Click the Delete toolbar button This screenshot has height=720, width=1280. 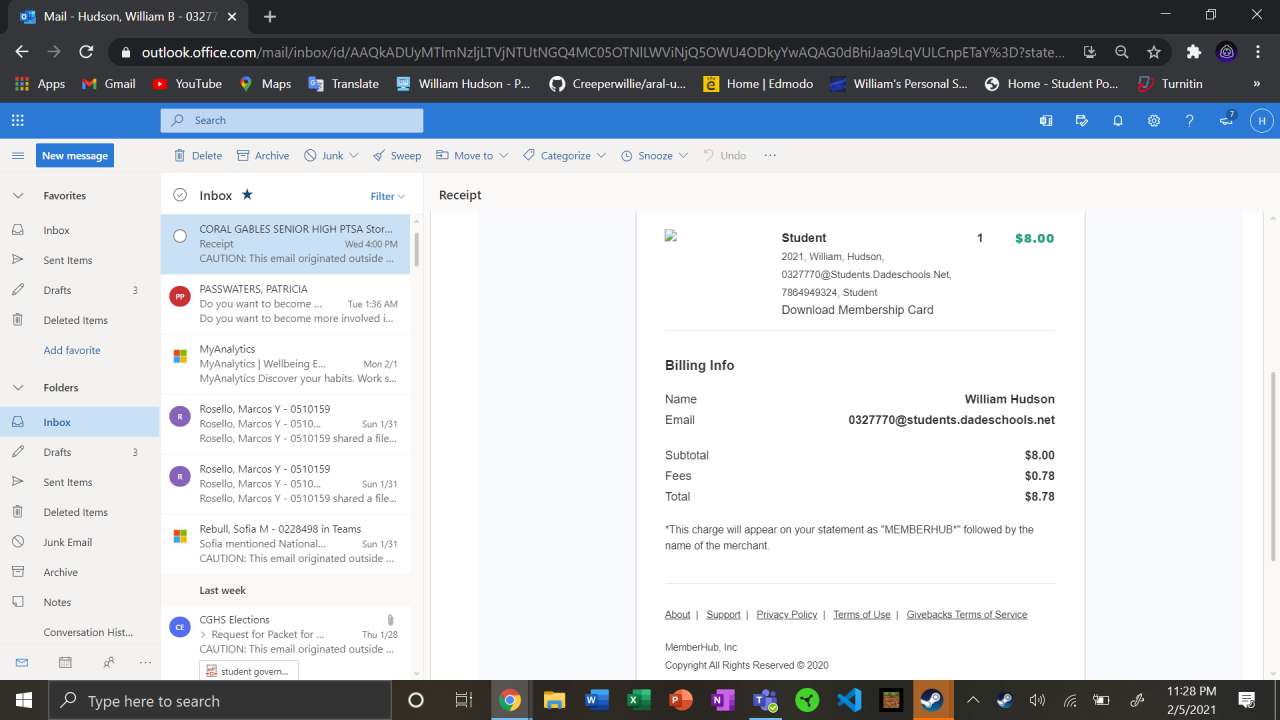coord(198,156)
